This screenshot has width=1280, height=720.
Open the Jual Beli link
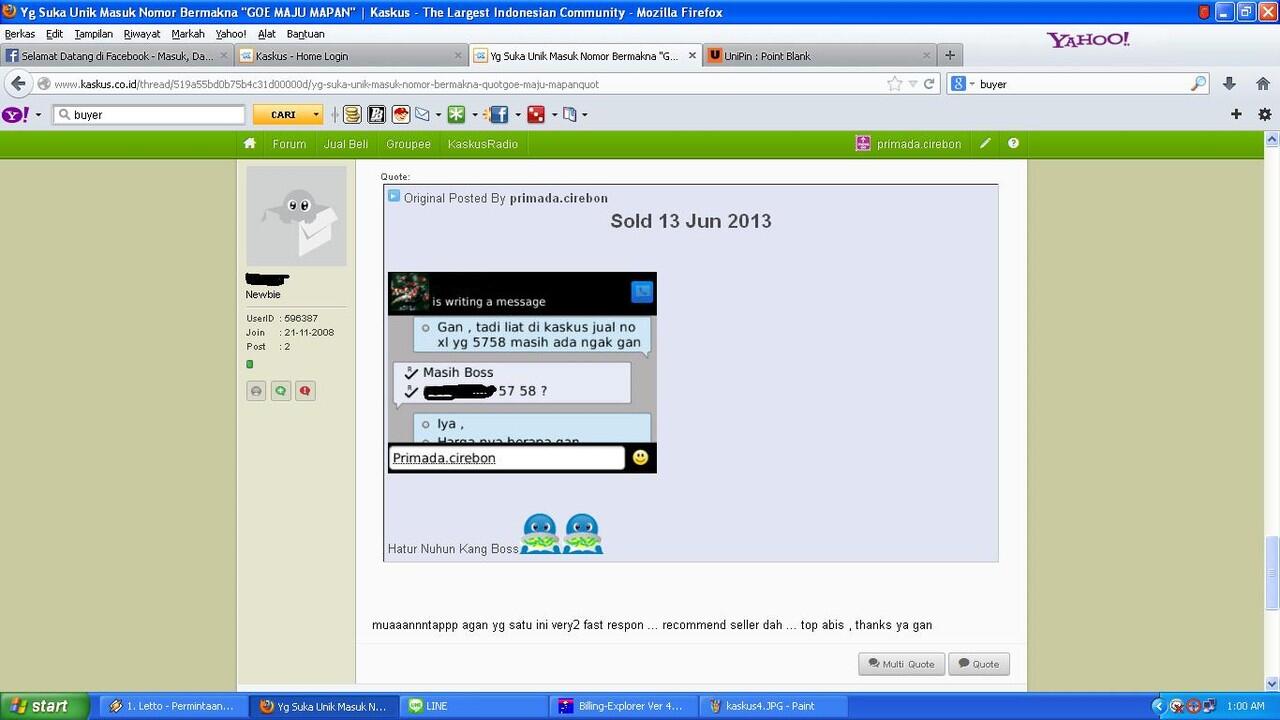(x=346, y=144)
